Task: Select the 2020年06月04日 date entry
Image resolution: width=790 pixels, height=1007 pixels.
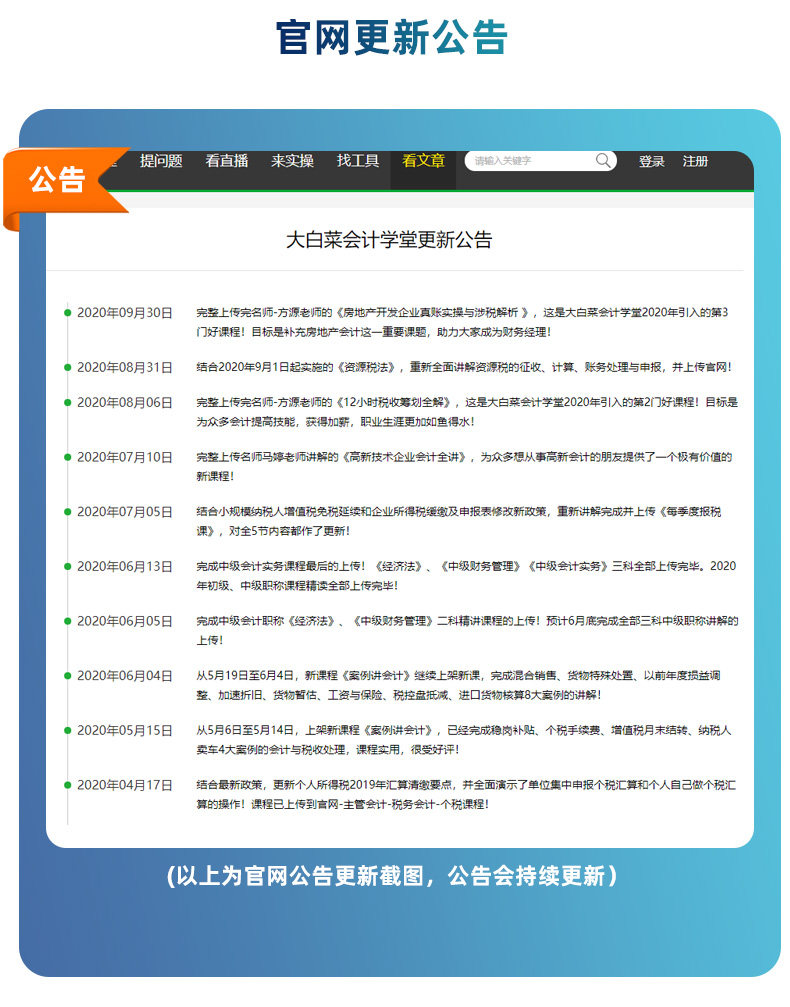Action: pos(125,676)
